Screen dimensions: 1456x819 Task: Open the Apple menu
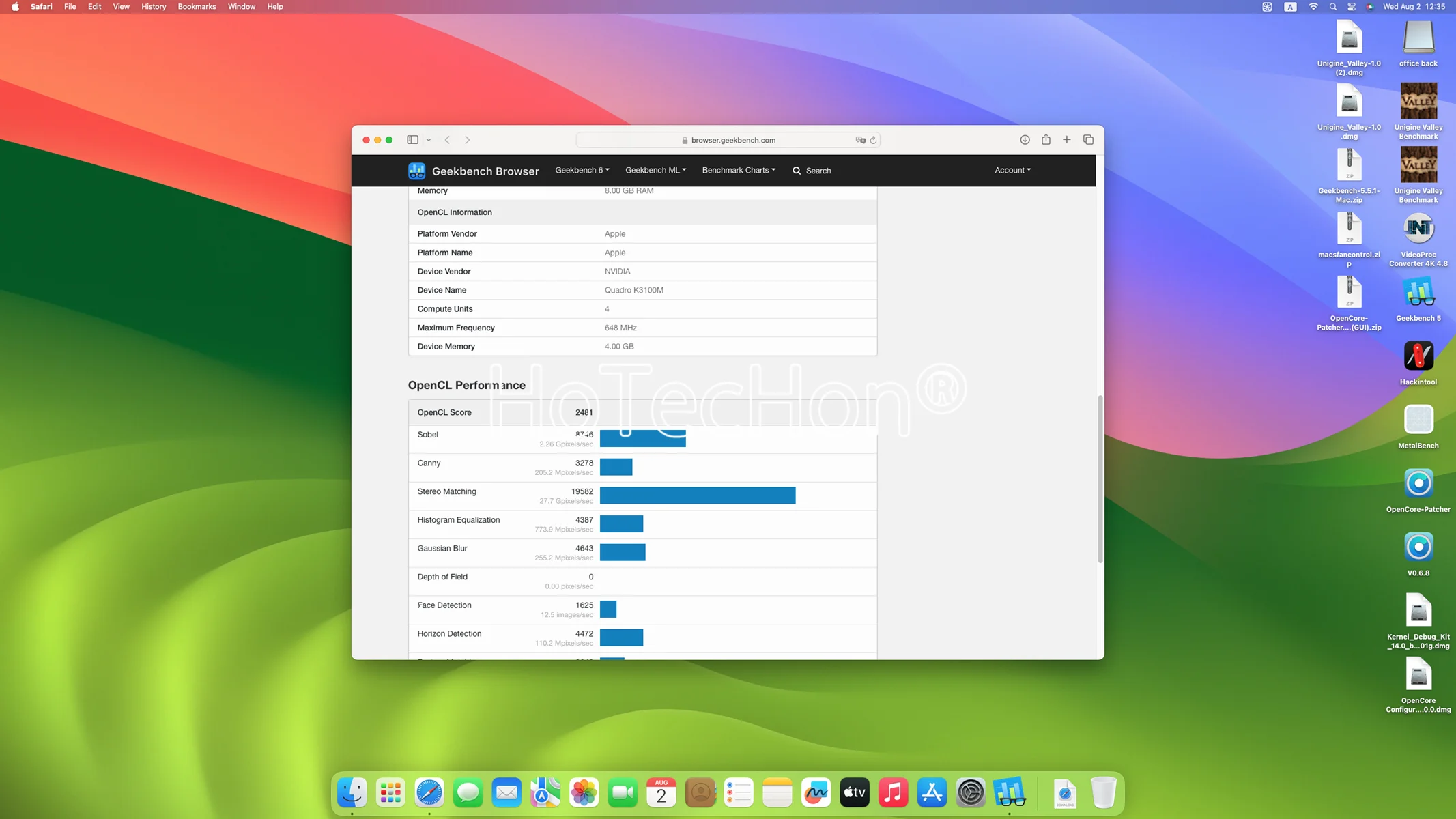(15, 7)
